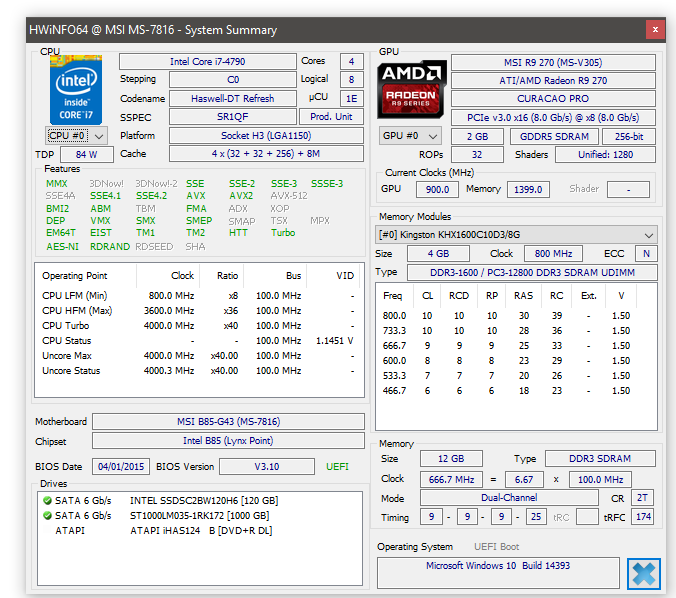This screenshot has height=598, width=676.
Task: Click the 256-bit bus width field
Action: point(629,137)
